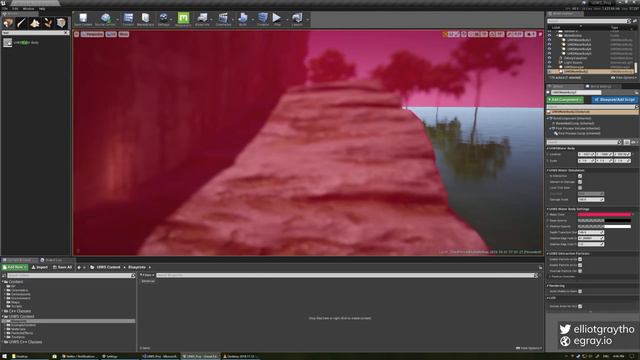The width and height of the screenshot is (640, 360).
Task: Open the viewport options dropdown arrow
Action: coord(77,34)
